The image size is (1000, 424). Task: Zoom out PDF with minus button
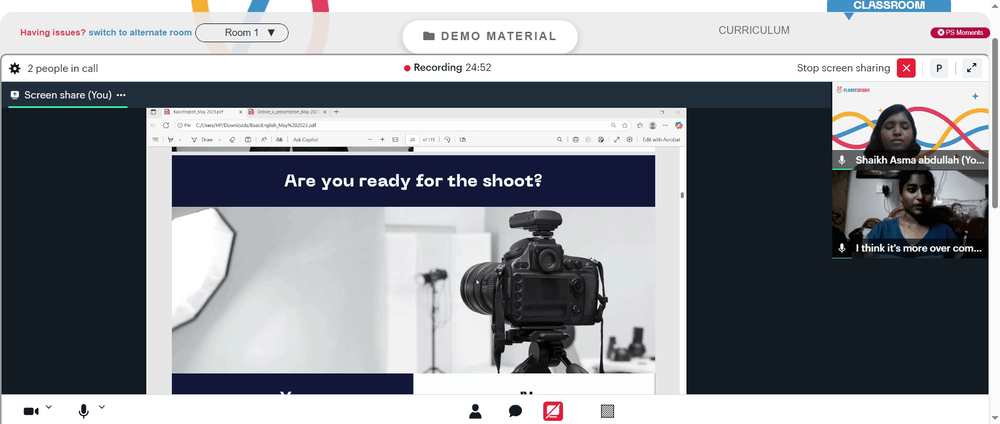[370, 140]
